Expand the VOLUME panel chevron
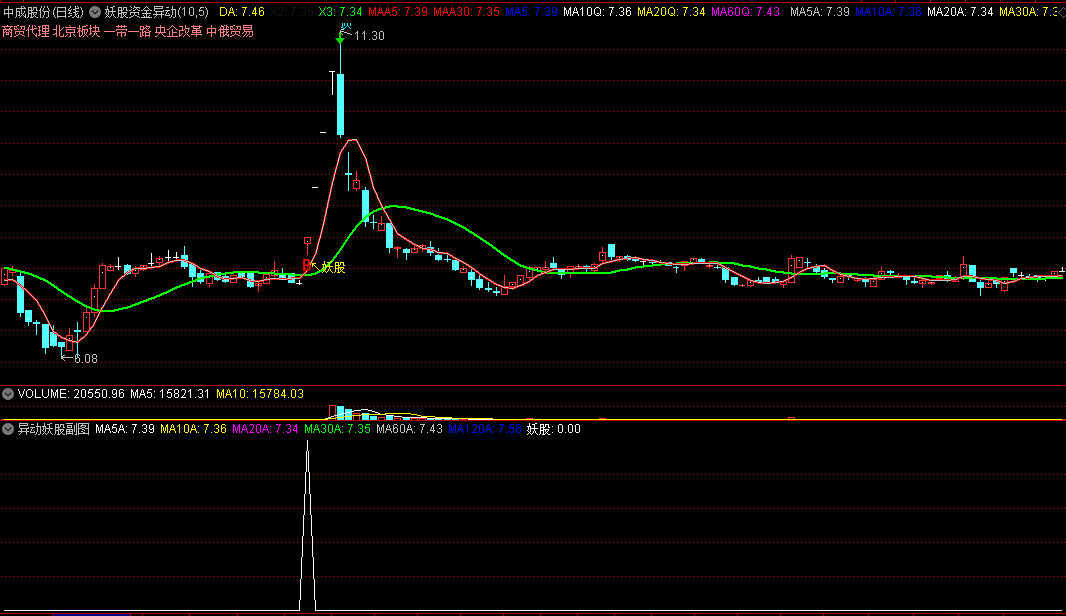The width and height of the screenshot is (1066, 616). (8, 394)
